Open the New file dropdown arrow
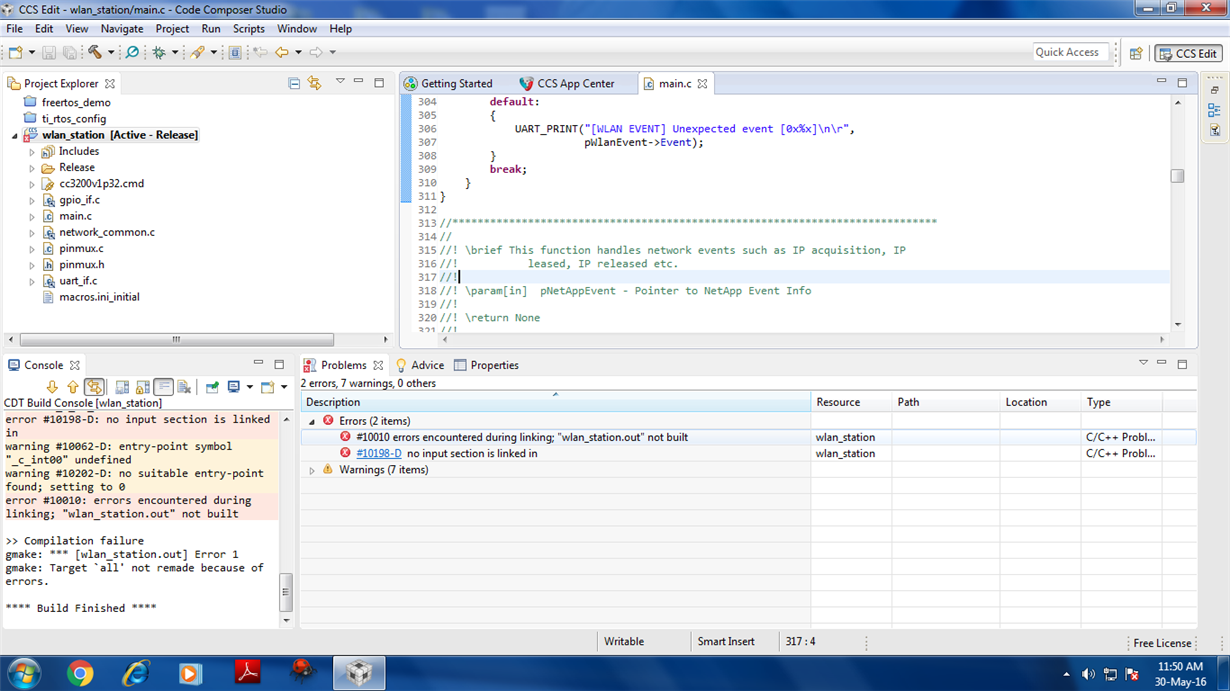This screenshot has width=1230, height=691. [x=31, y=52]
